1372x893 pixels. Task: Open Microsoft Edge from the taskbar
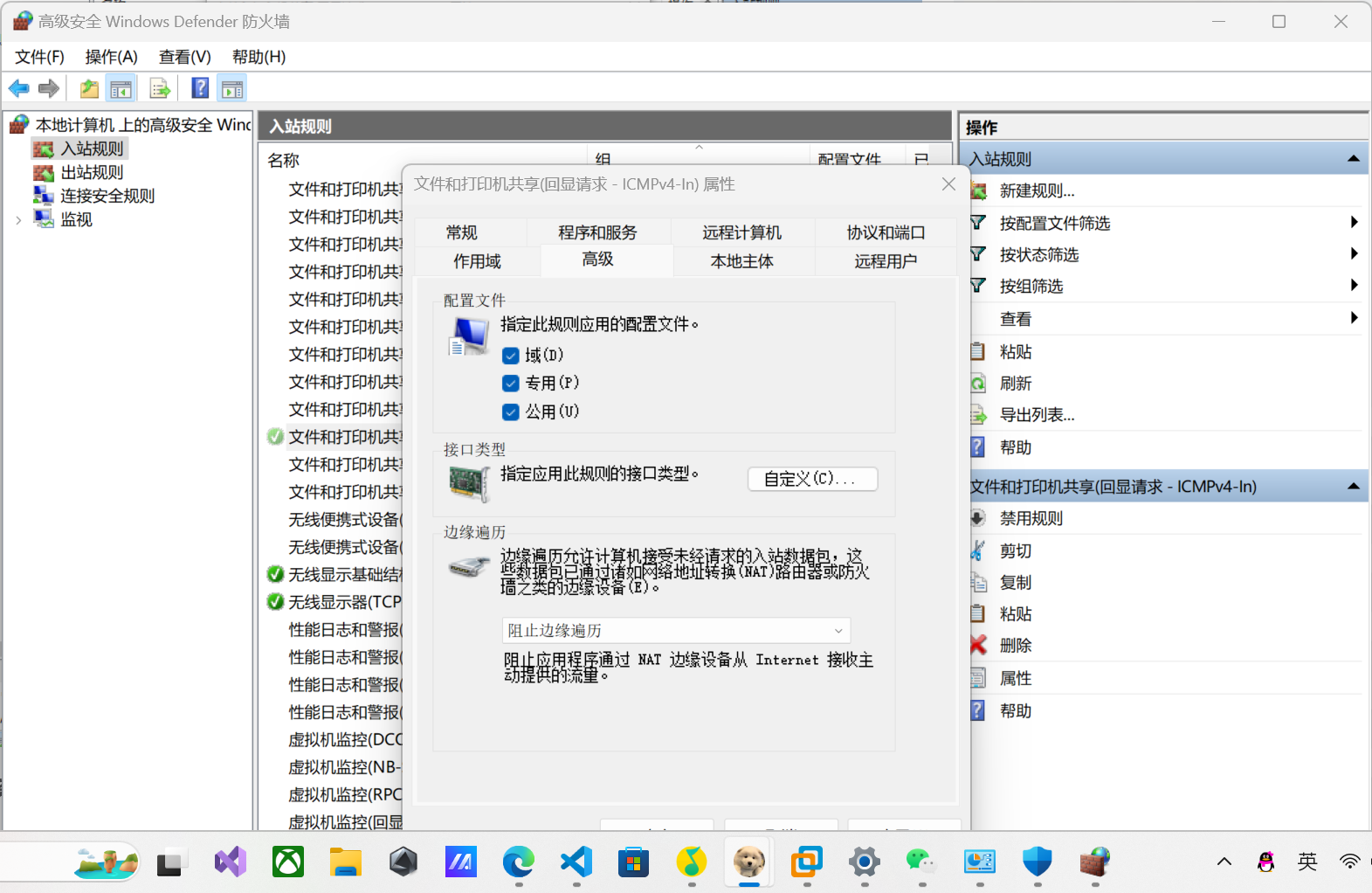tap(519, 862)
